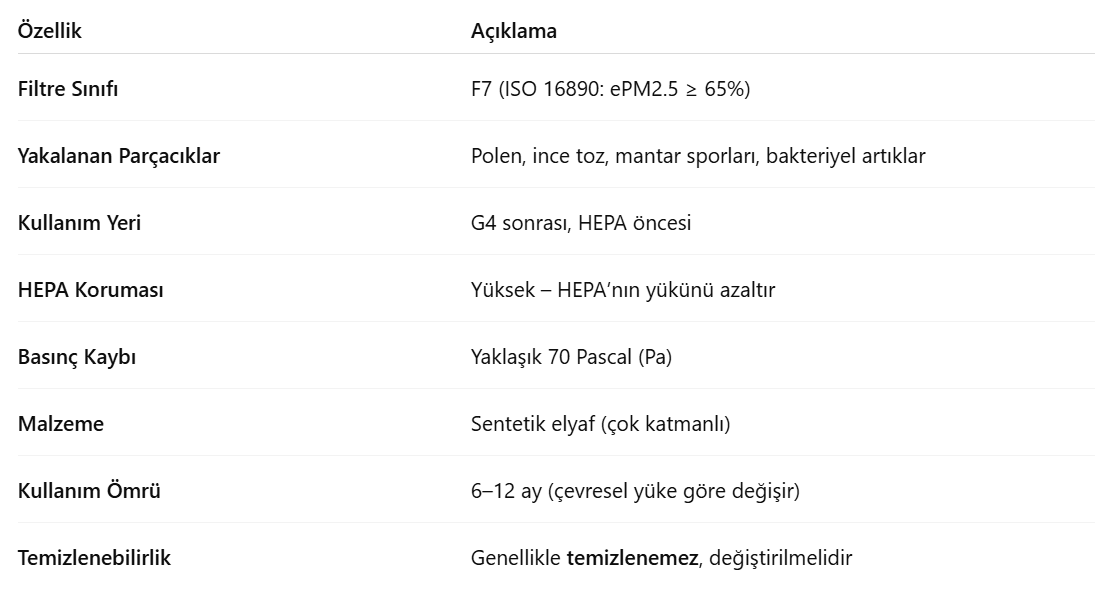This screenshot has width=1095, height=600.
Task: Click the değiştirilmelidir text in last row
Action: [x=781, y=558]
